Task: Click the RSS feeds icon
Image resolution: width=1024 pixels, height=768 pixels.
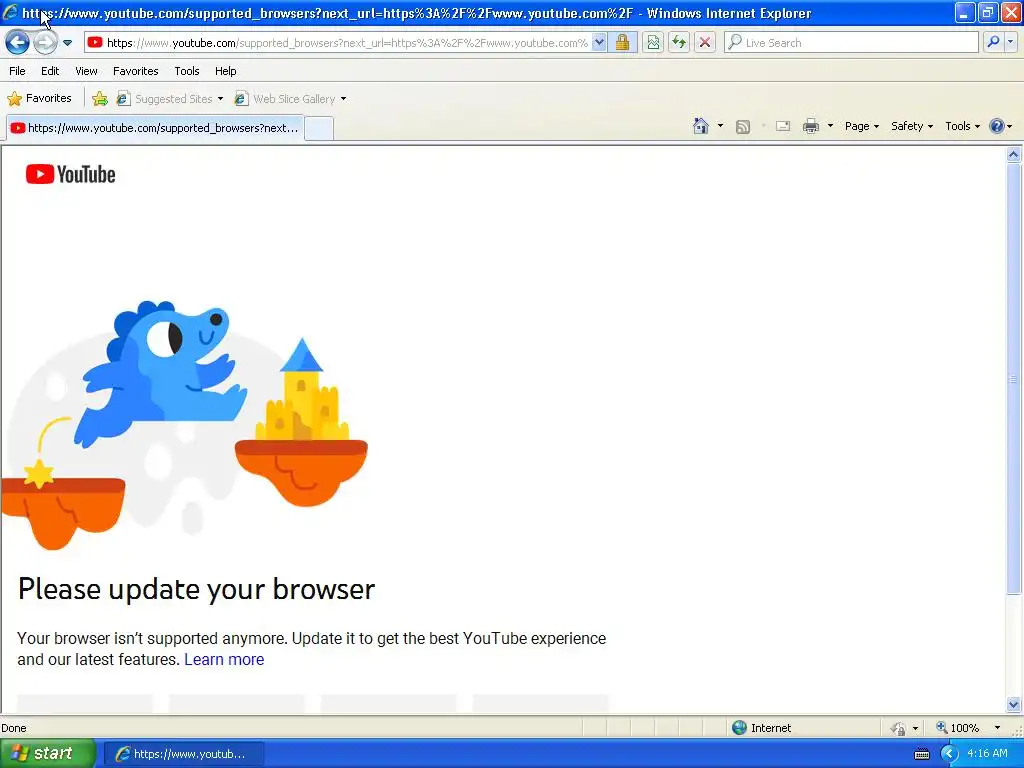Action: click(743, 127)
